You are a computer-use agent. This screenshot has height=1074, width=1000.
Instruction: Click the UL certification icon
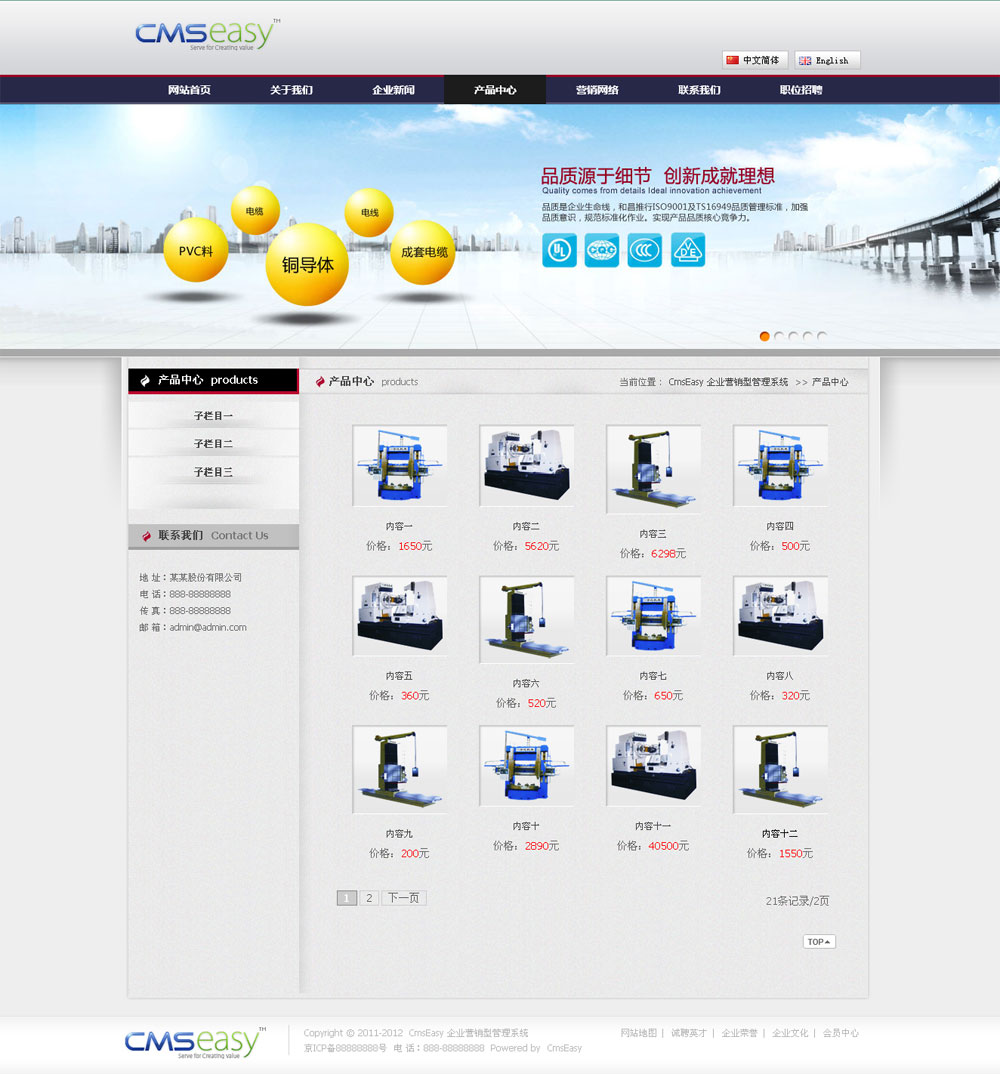click(559, 250)
